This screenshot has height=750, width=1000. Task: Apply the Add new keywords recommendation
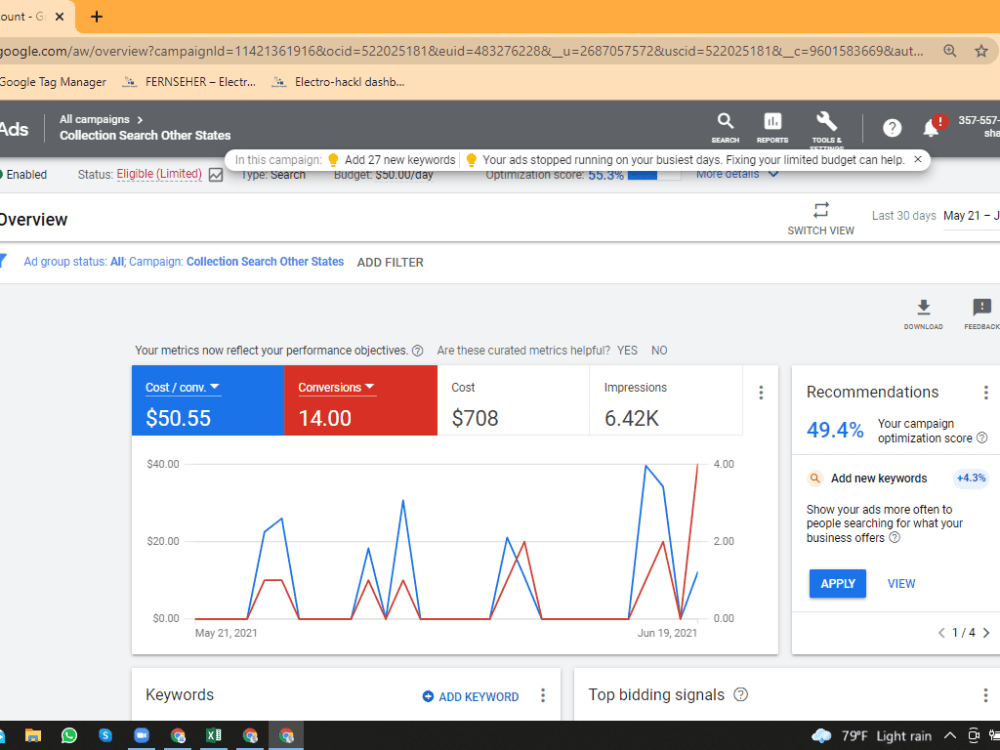[837, 584]
